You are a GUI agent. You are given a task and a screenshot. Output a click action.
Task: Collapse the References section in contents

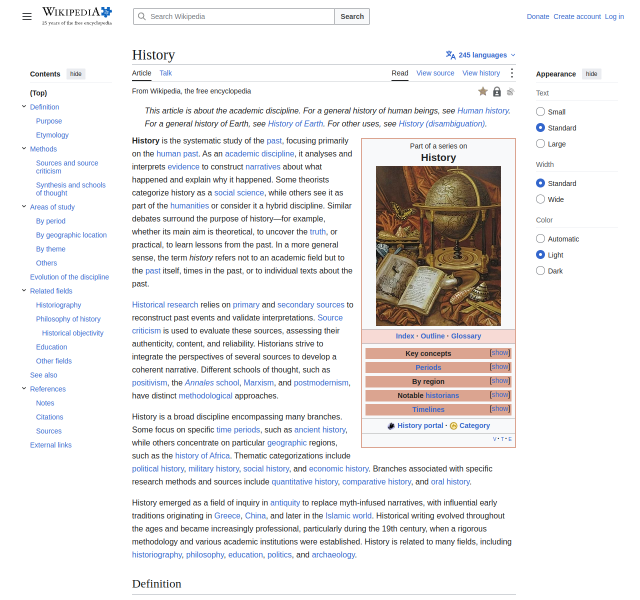24,389
